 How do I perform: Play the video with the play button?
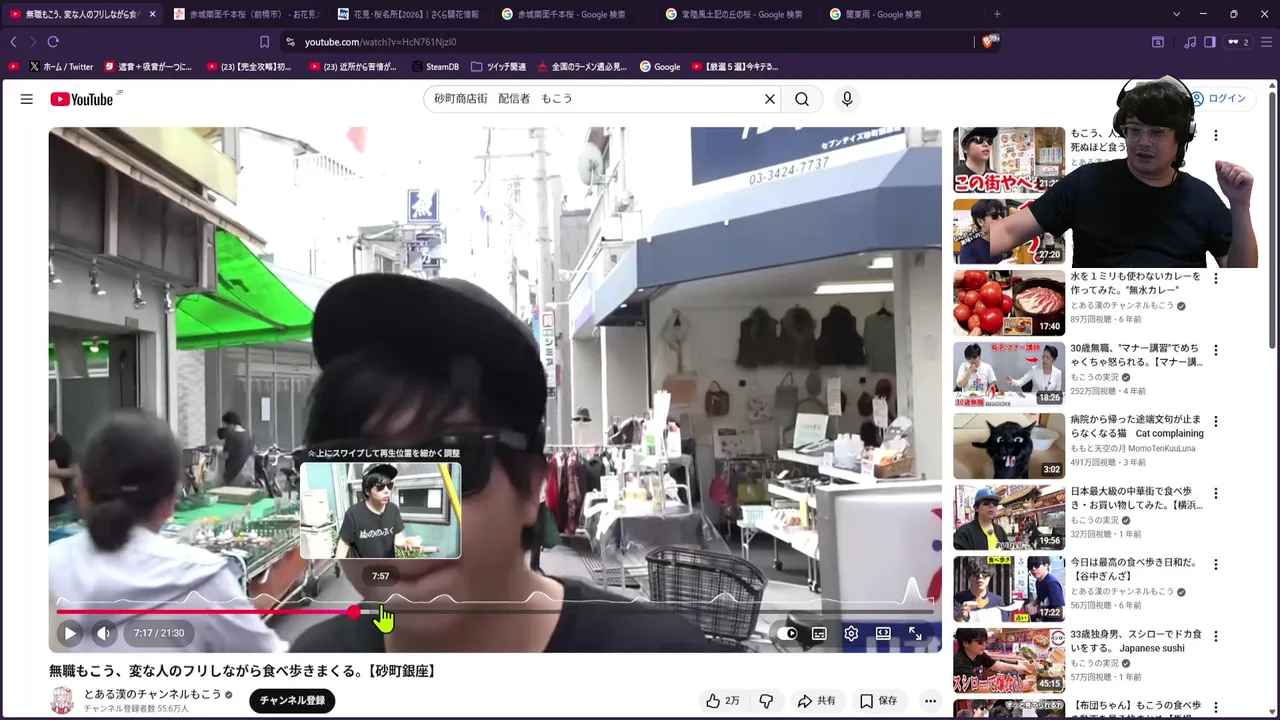(70, 633)
